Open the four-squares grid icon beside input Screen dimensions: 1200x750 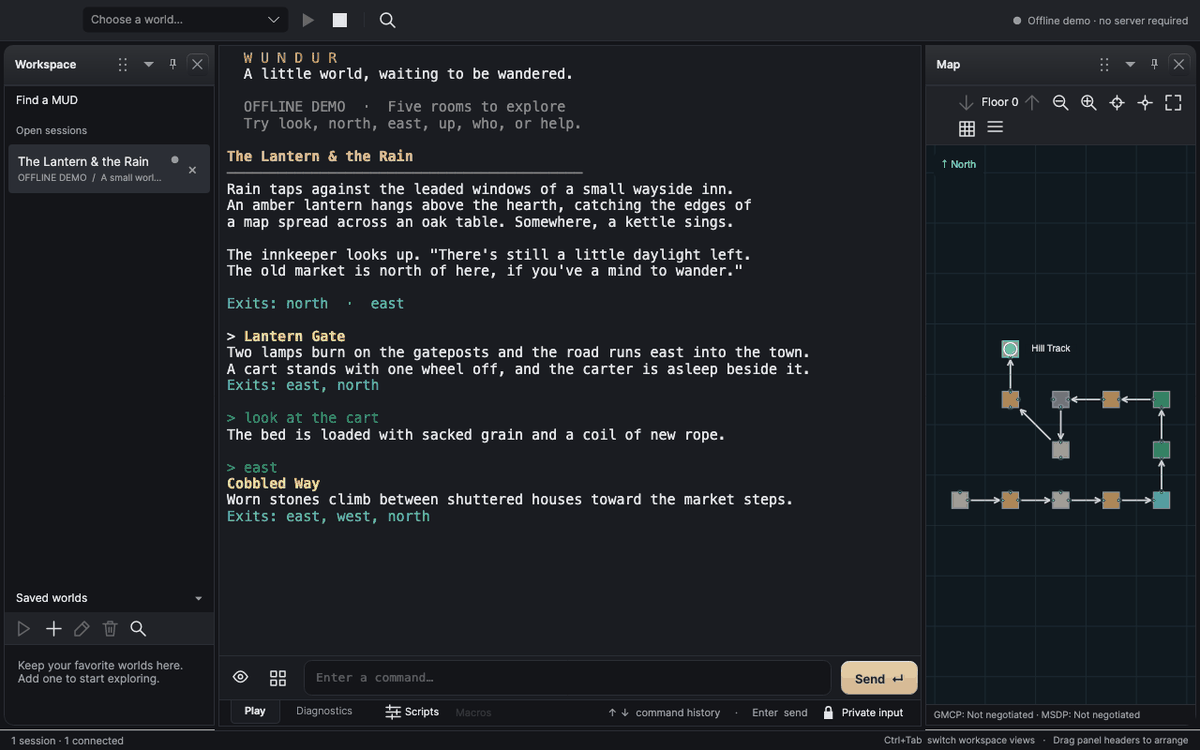pos(278,678)
